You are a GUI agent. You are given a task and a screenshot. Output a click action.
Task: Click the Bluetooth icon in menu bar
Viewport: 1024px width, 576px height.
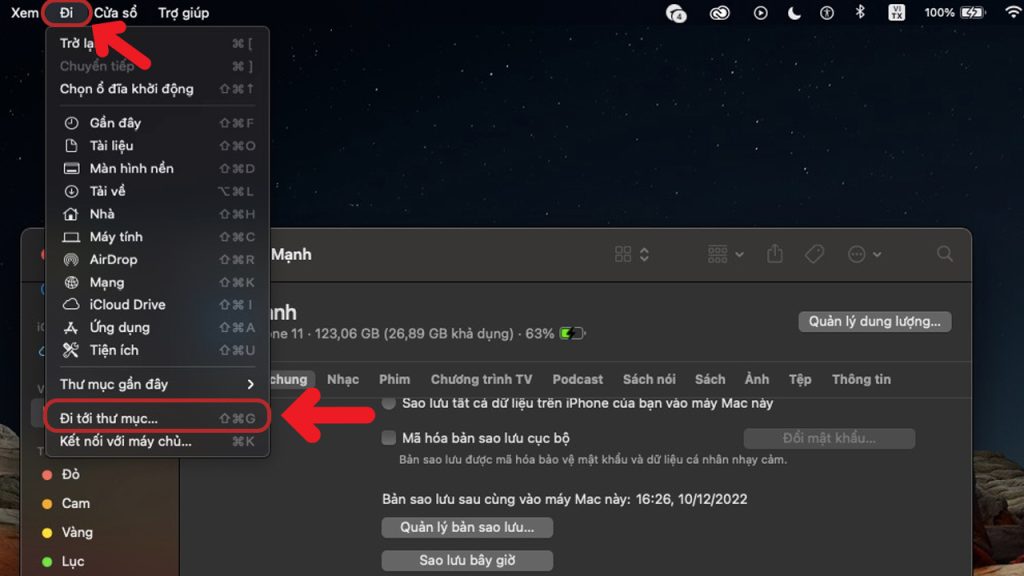[x=859, y=13]
